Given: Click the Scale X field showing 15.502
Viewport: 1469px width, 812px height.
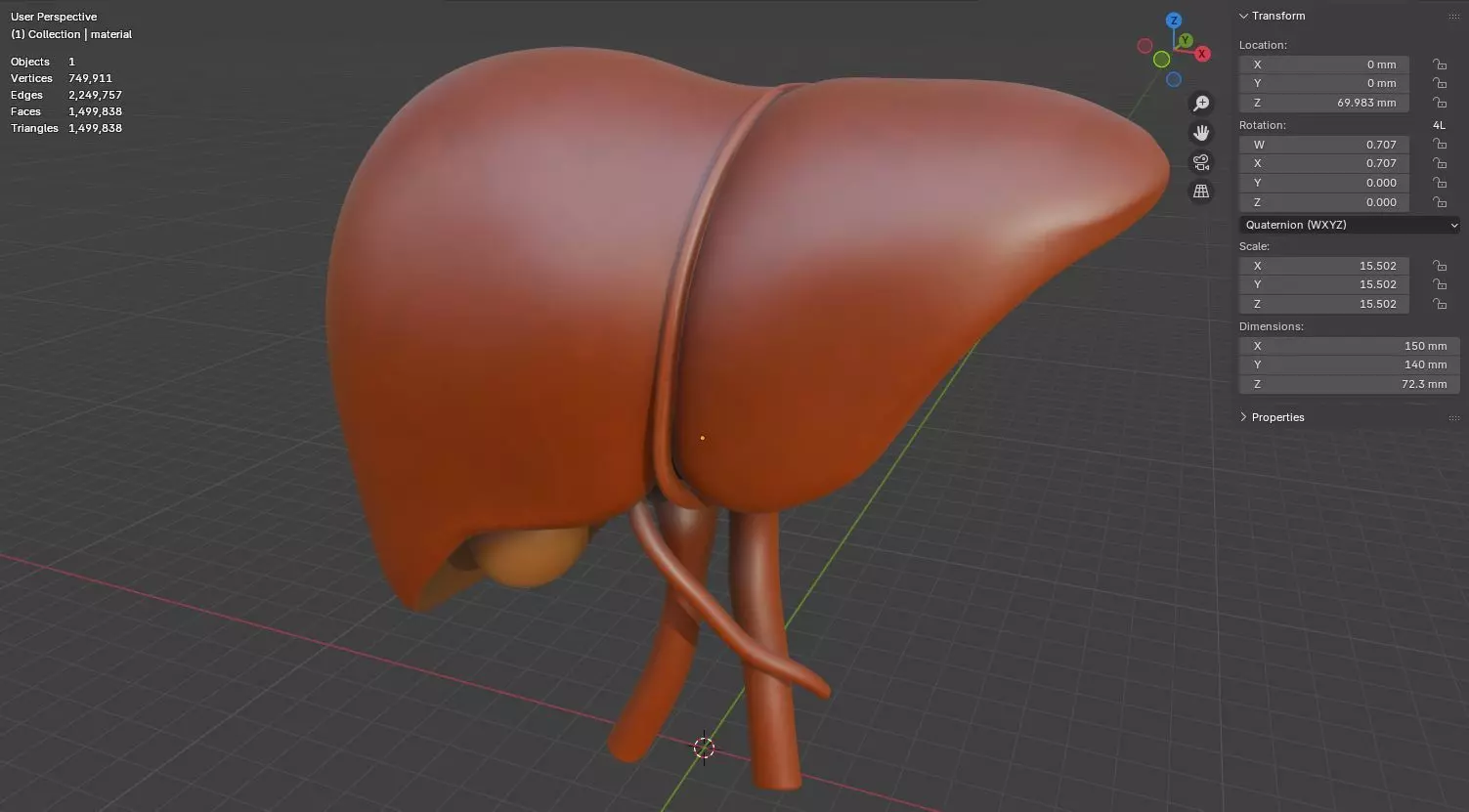Looking at the screenshot, I should tap(1324, 266).
